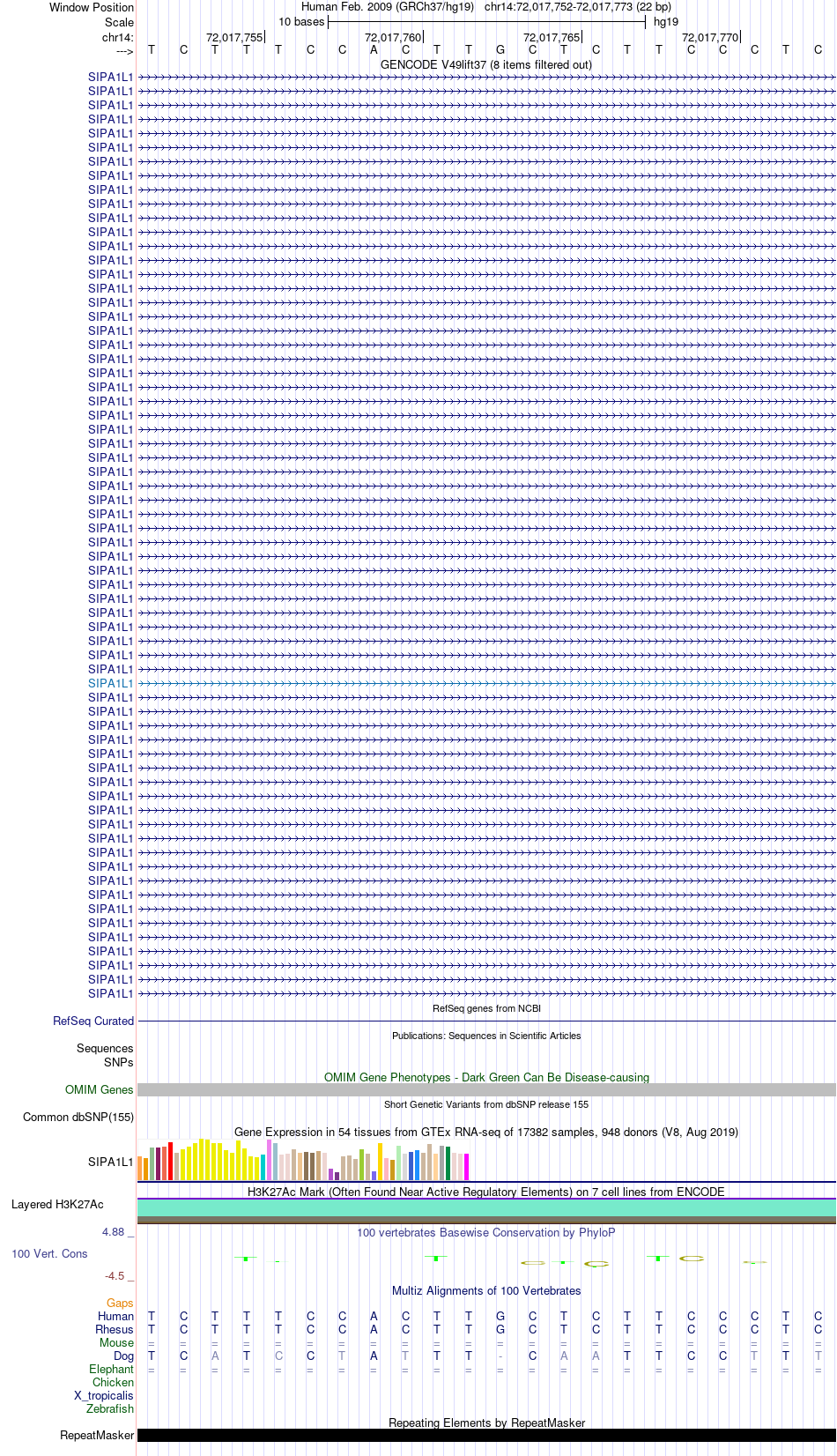
Task: Open 'Publications: Sequences in Scientific Articles' title
Action: click(x=486, y=1036)
